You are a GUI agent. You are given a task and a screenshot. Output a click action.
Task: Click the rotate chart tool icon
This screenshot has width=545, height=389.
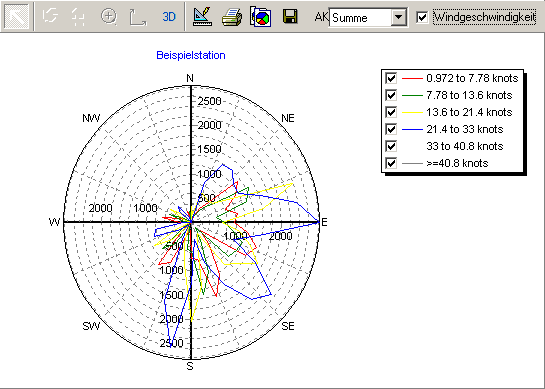coord(50,16)
